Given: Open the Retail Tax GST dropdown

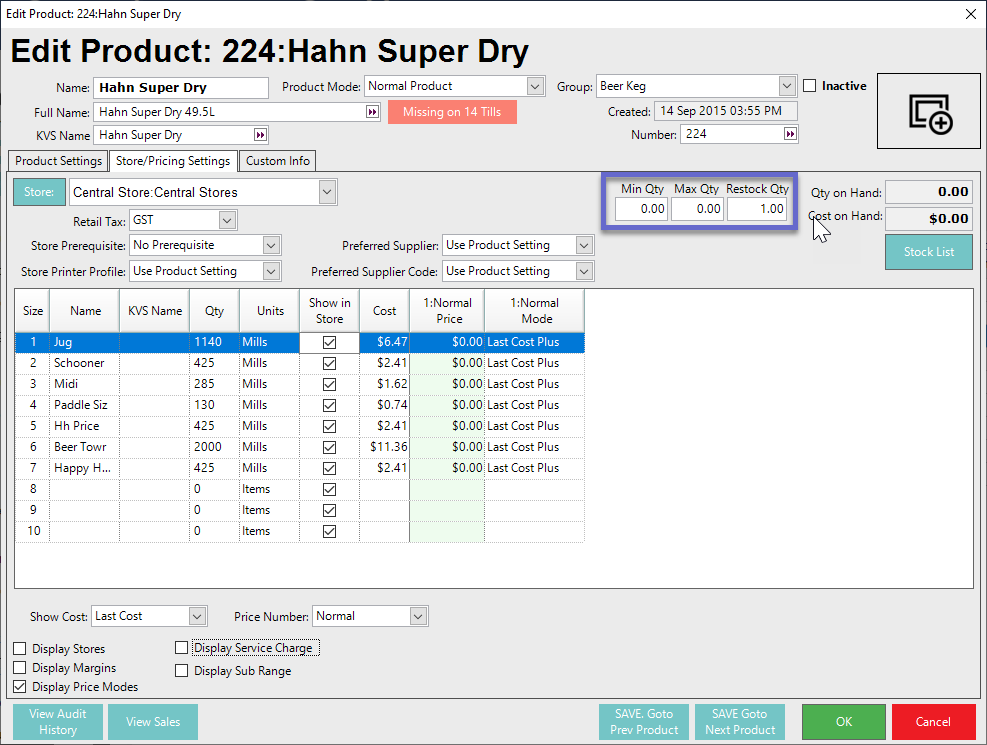Looking at the screenshot, I should click(x=227, y=220).
